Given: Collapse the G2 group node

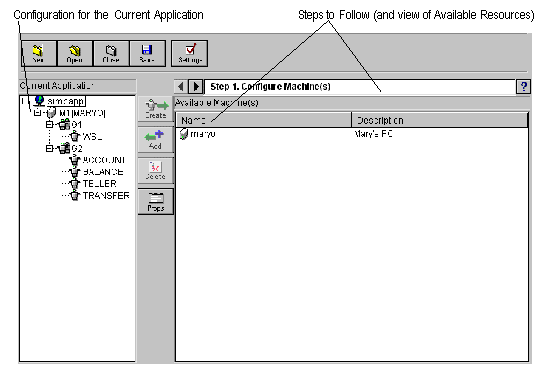Looking at the screenshot, I should click(x=49, y=148).
